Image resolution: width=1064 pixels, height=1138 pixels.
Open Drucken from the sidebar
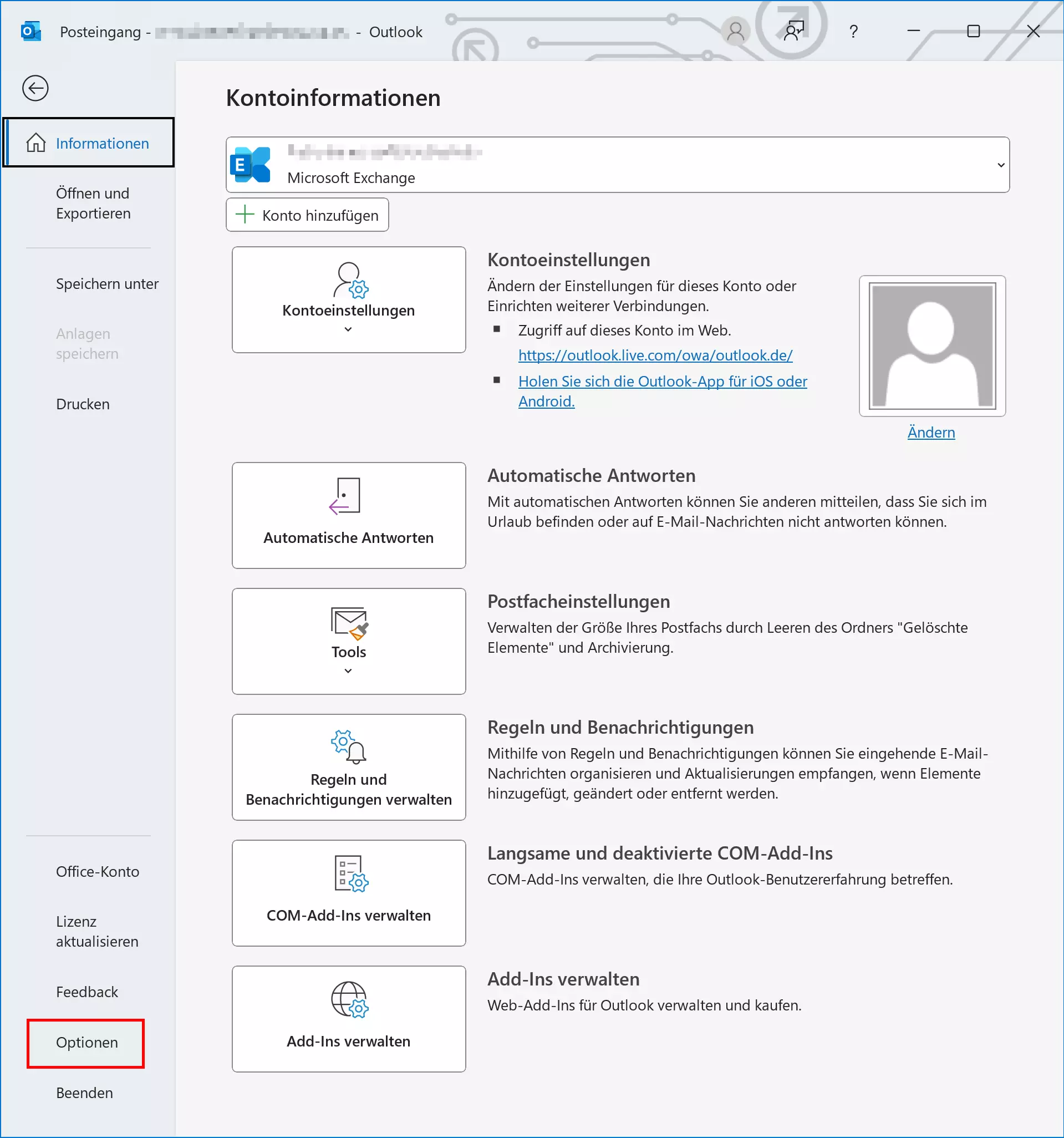point(83,404)
